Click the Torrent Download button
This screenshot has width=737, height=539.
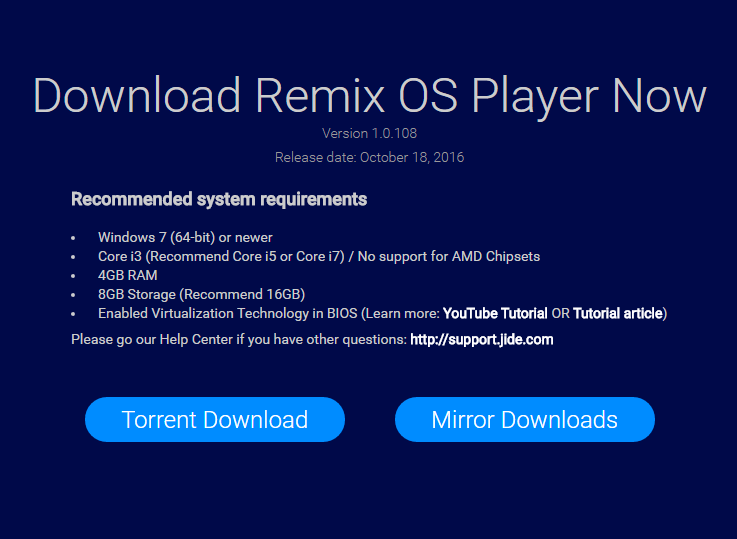pos(215,419)
